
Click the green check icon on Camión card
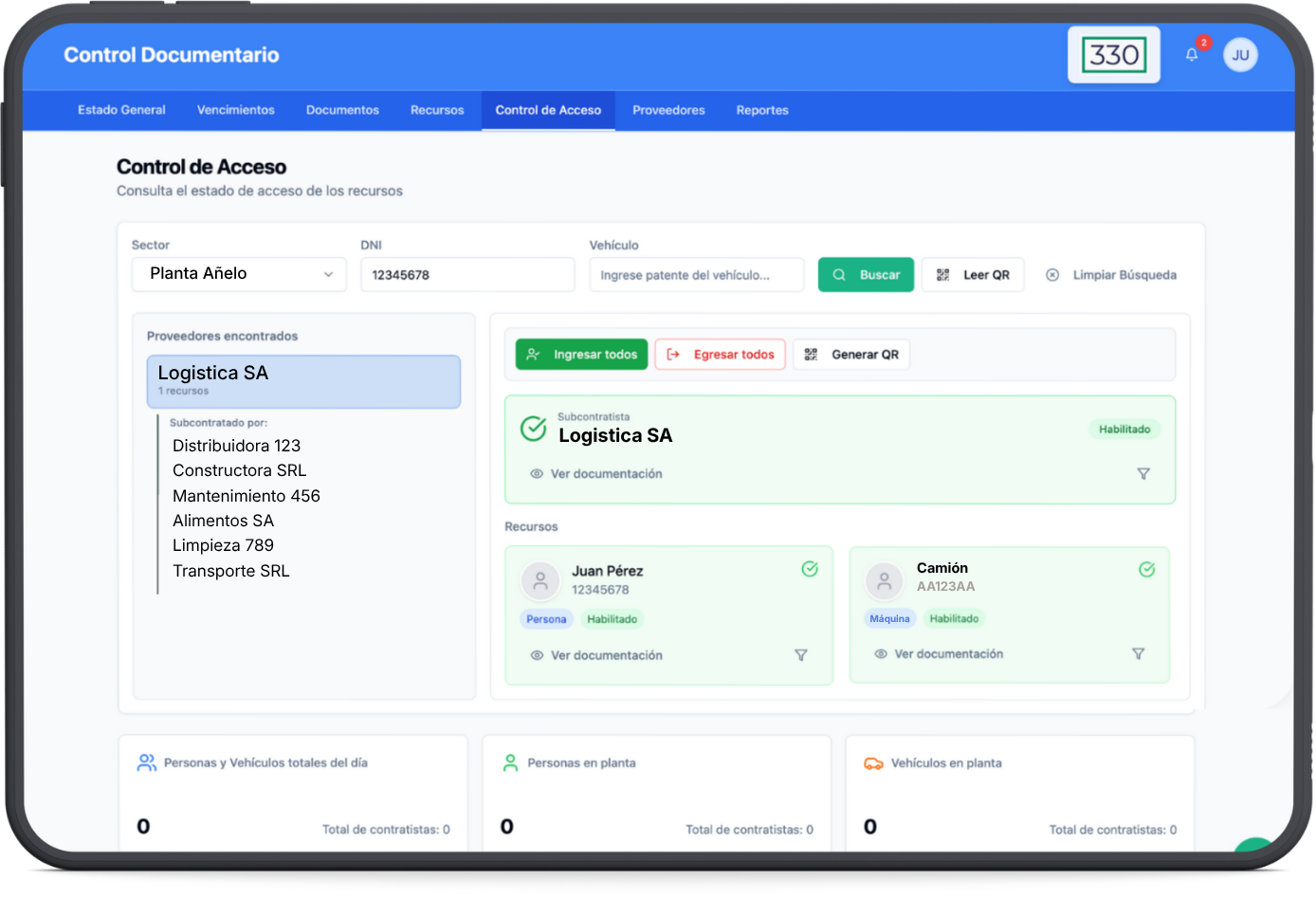point(1147,570)
